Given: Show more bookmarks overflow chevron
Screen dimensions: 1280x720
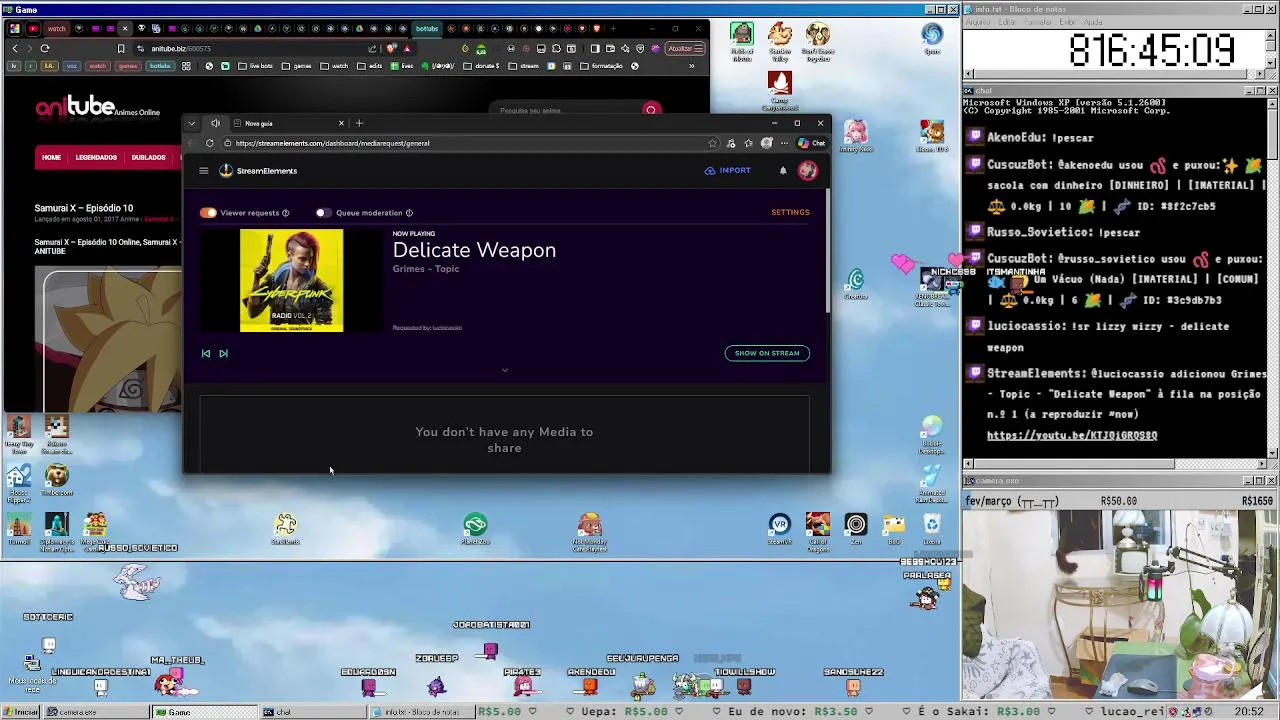Looking at the screenshot, I should point(691,66).
